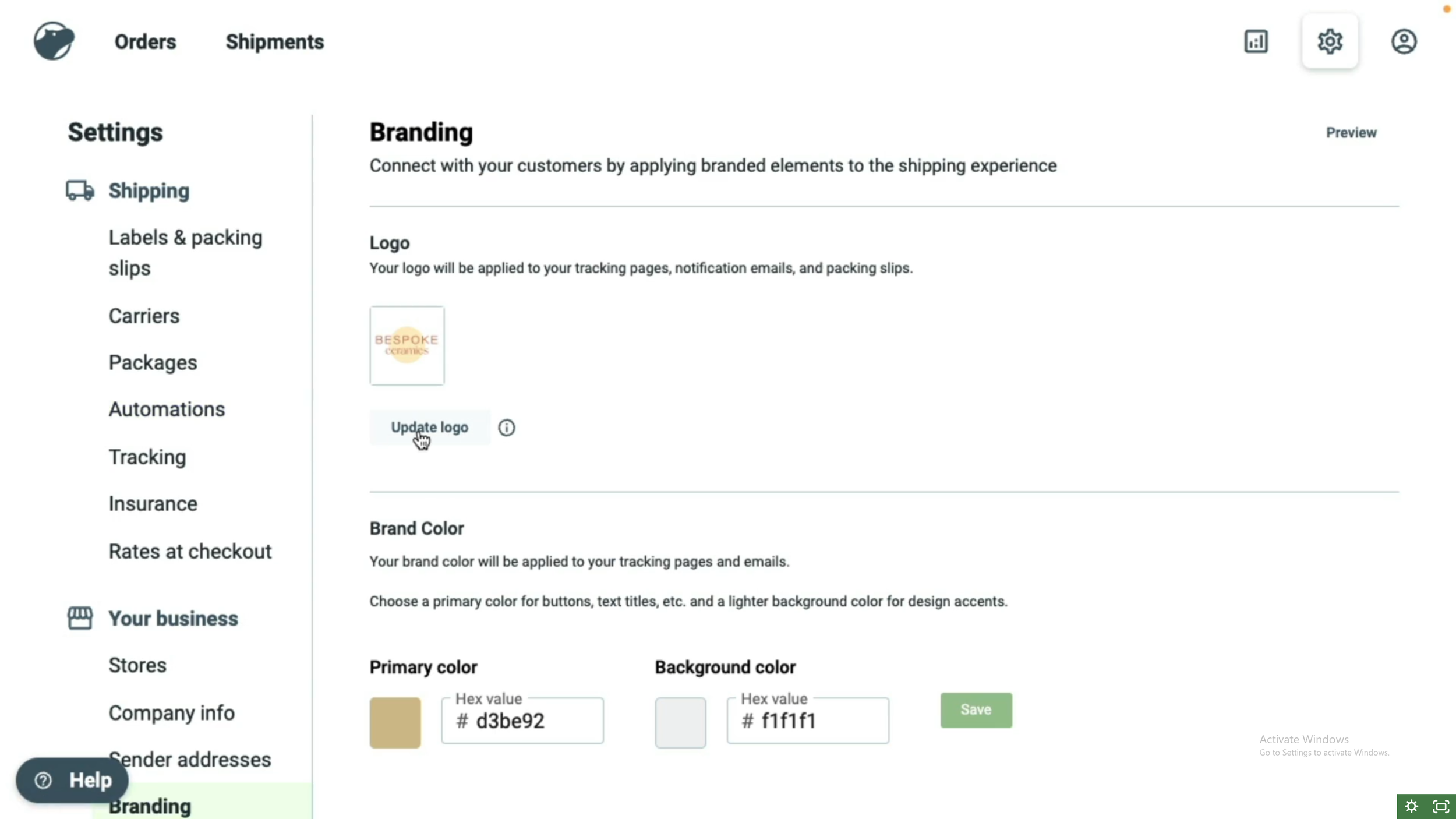Image resolution: width=1456 pixels, height=819 pixels.
Task: Click the Pirate Ship logo
Action: 54,41
